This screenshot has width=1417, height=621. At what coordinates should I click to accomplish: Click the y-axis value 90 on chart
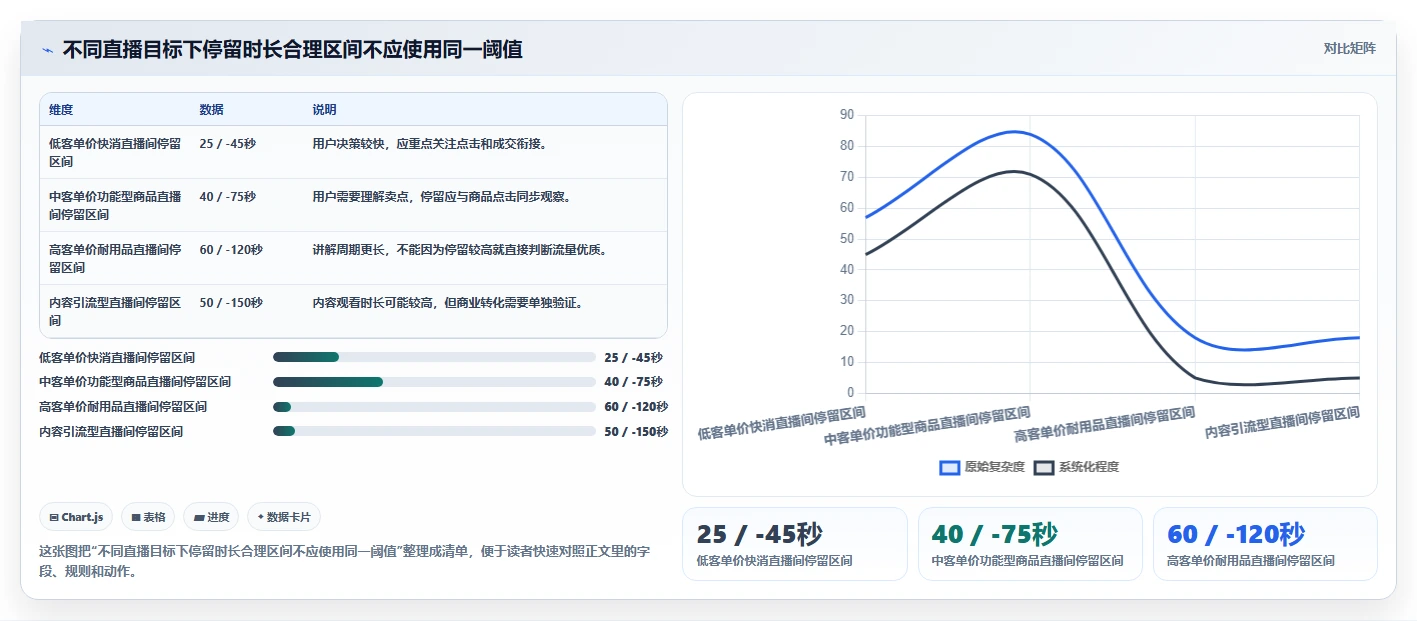847,115
